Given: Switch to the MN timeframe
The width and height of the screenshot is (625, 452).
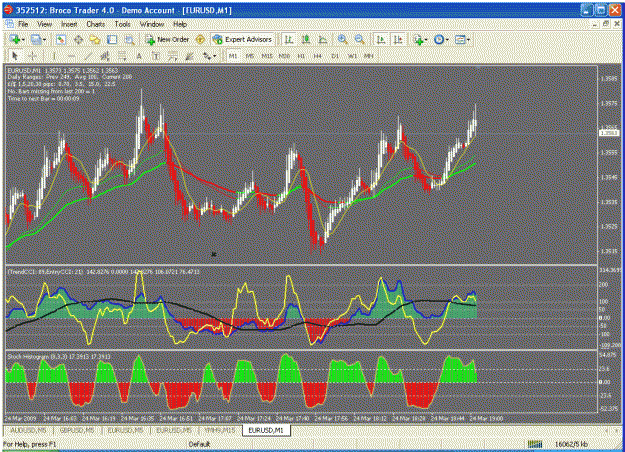Looking at the screenshot, I should pyautogui.click(x=369, y=56).
